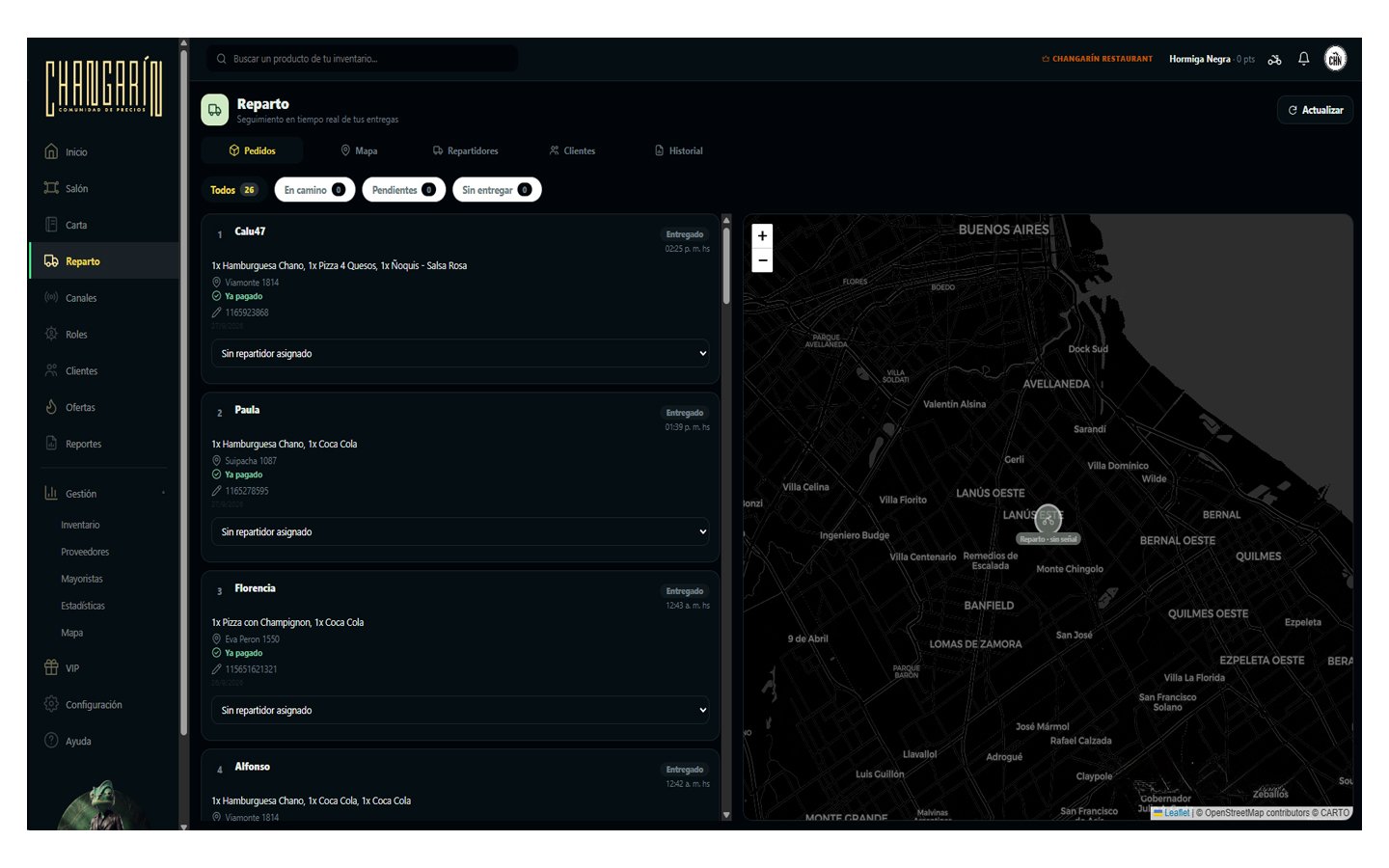Open Ofertas flame icon
Screen dimensions: 1389x868
click(x=51, y=407)
